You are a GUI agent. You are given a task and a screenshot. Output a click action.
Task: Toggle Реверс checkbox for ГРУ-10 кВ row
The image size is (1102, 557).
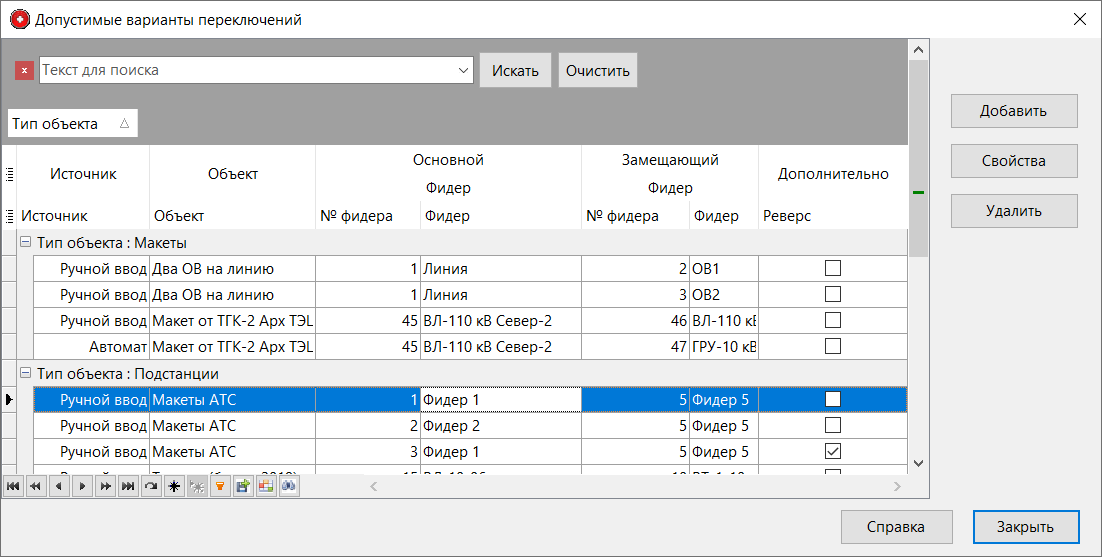tap(832, 346)
